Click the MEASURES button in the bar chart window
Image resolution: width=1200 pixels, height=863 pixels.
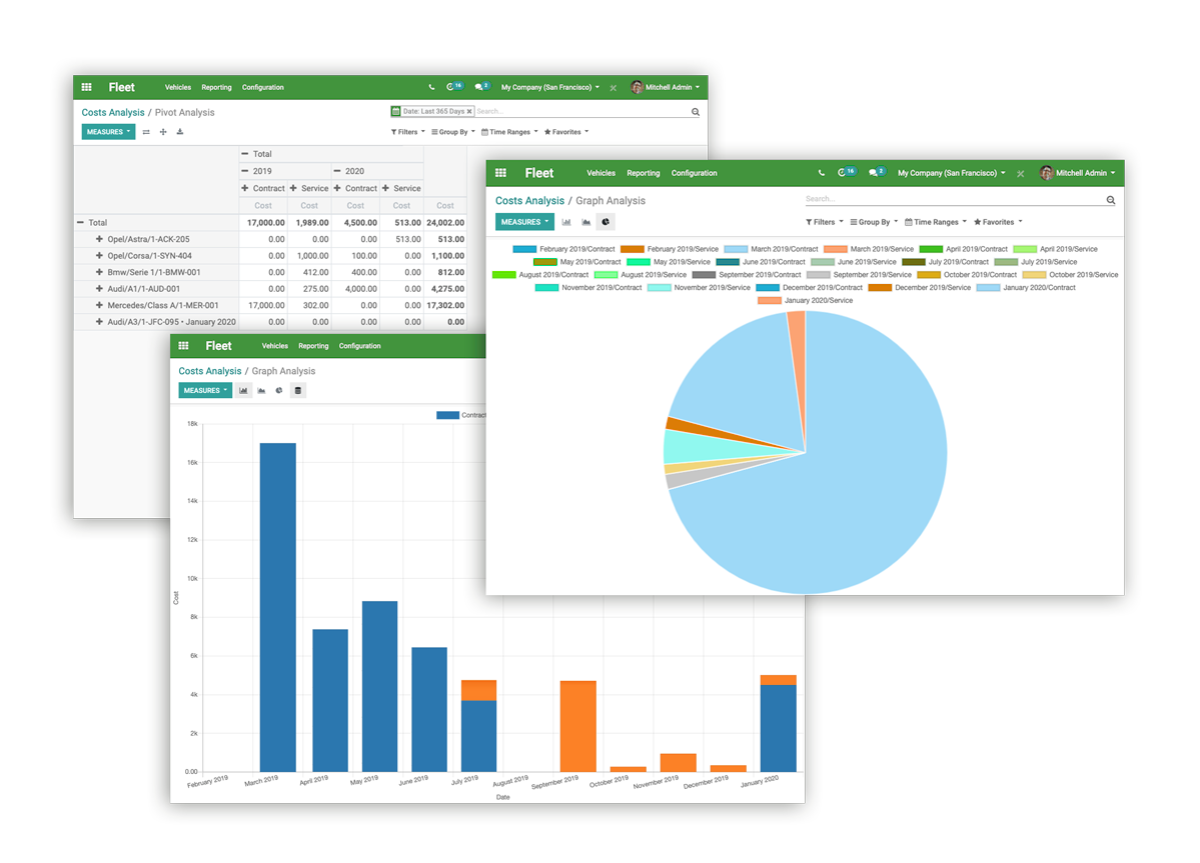204,390
